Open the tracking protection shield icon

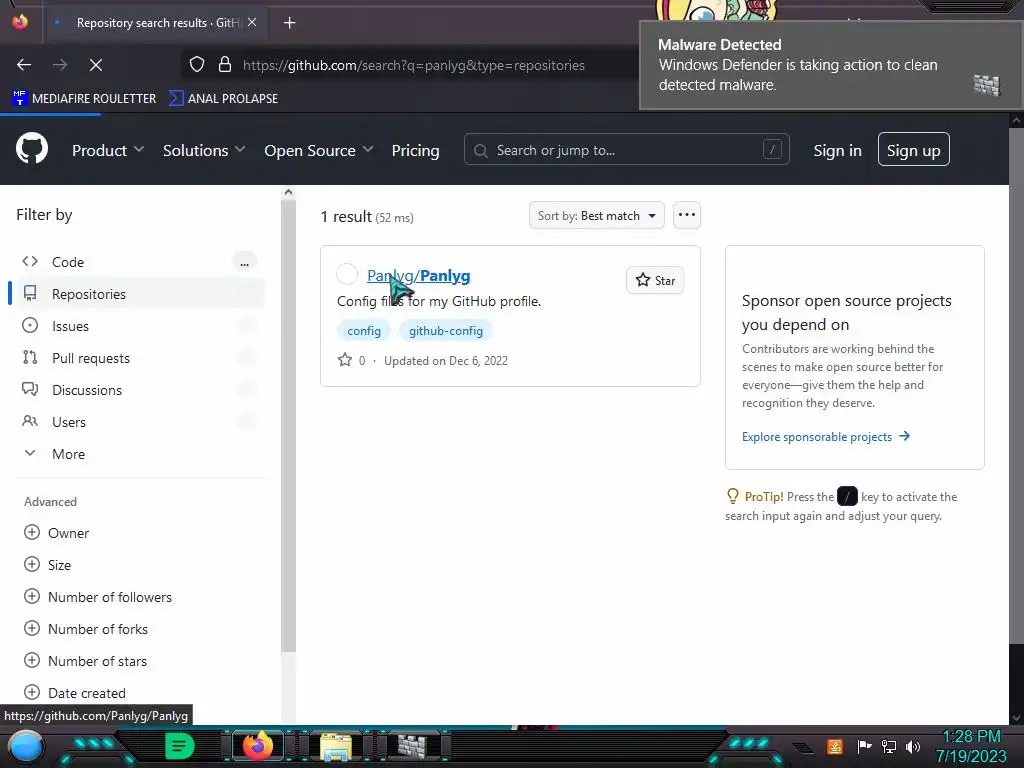pyautogui.click(x=197, y=65)
